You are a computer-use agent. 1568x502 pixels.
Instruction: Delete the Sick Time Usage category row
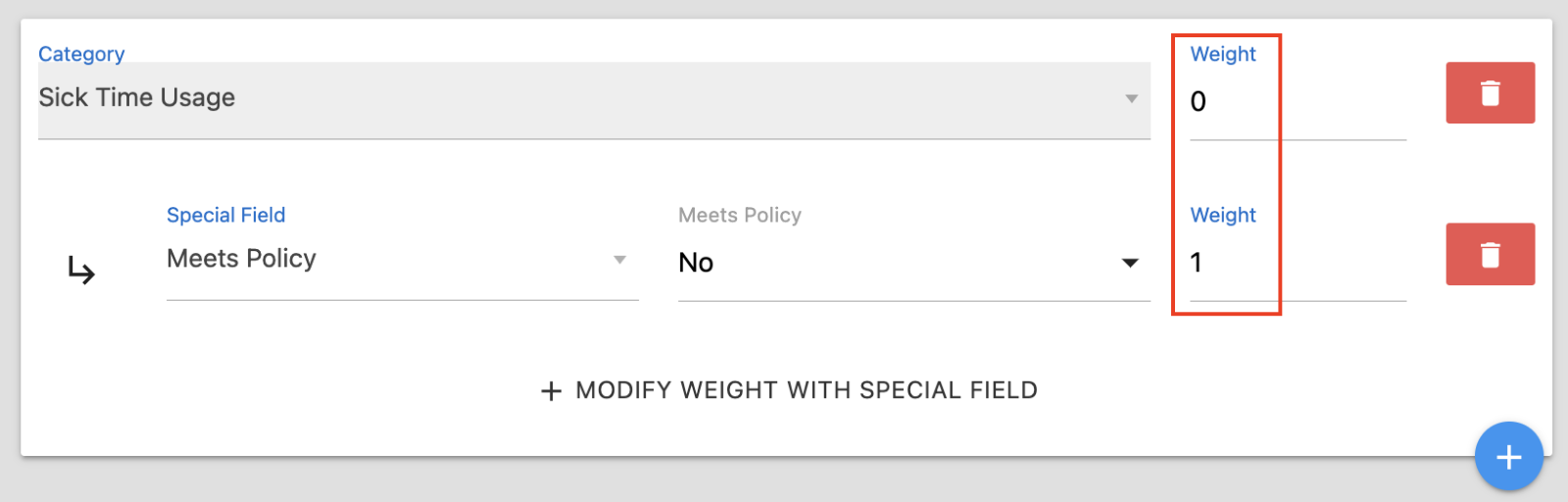click(x=1490, y=93)
